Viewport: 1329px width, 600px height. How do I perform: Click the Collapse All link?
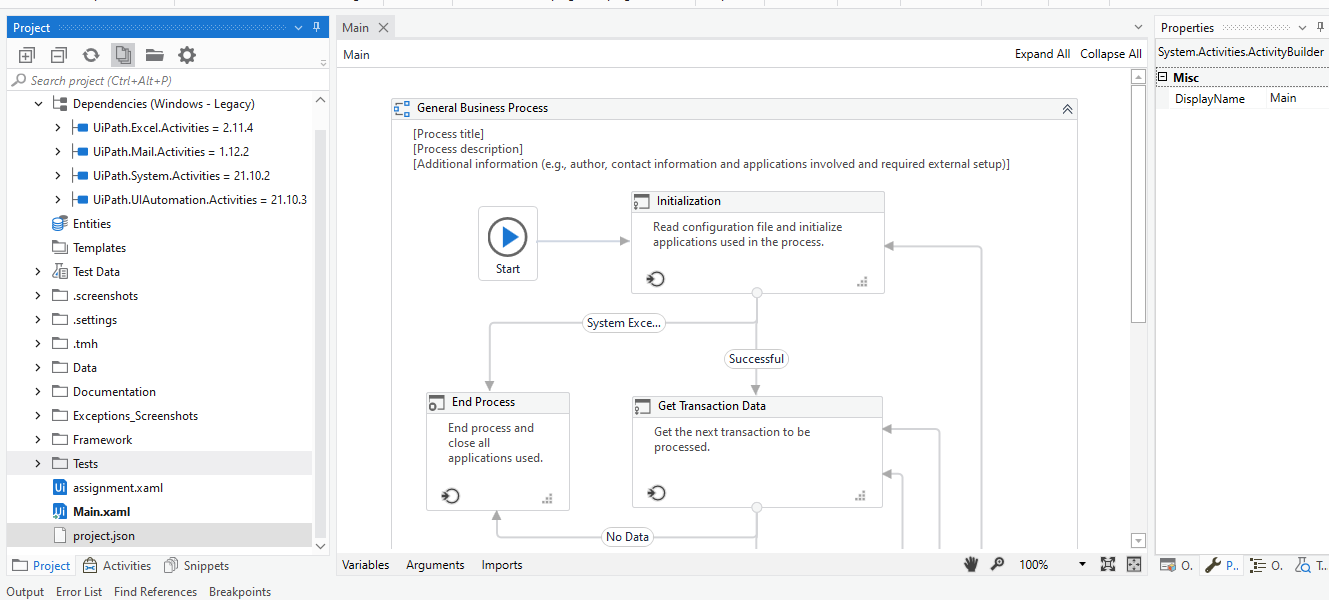[1110, 53]
